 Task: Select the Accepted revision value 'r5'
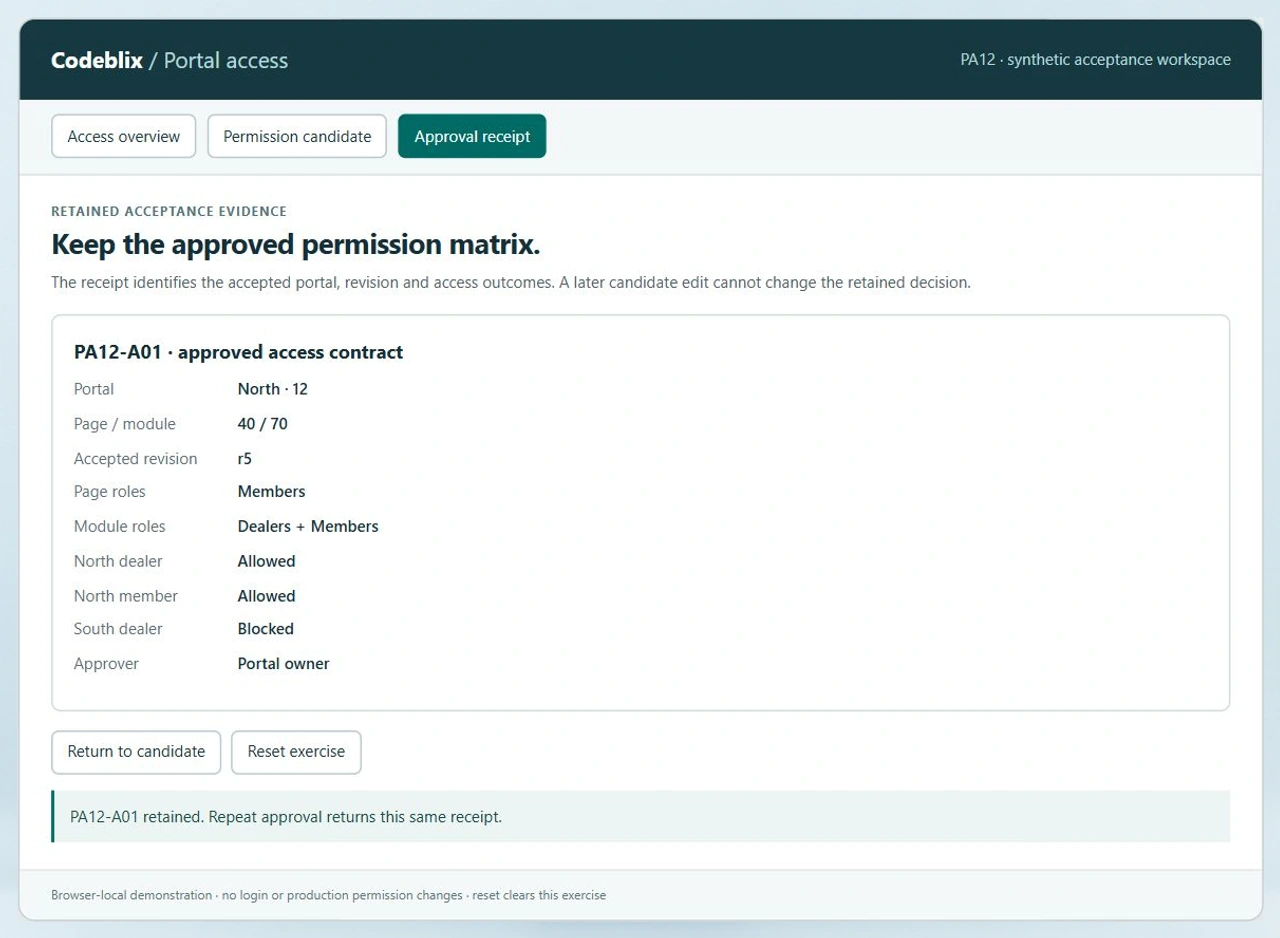(245, 459)
